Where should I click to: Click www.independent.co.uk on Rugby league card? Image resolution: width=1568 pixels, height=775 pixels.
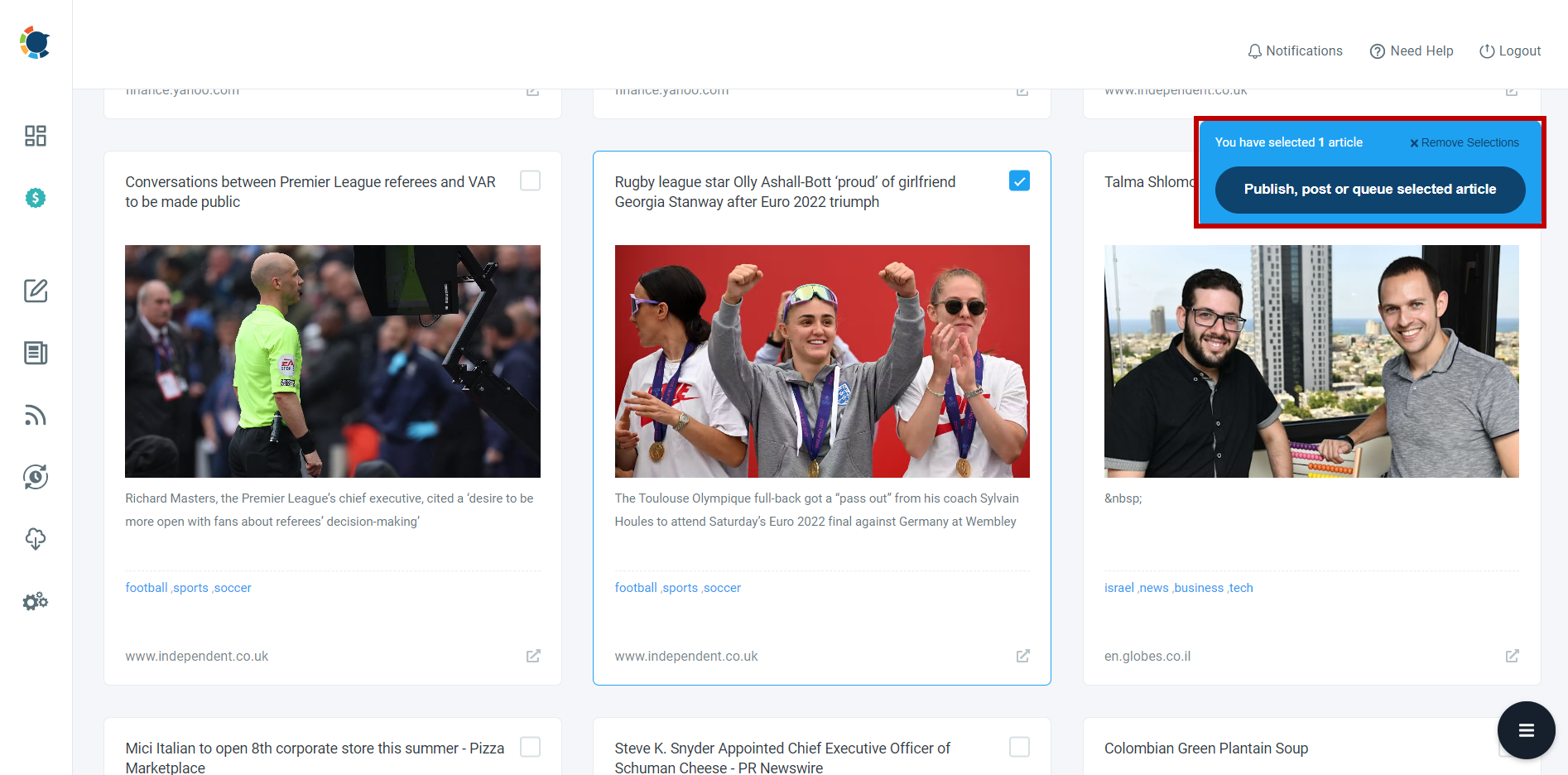tap(686, 657)
